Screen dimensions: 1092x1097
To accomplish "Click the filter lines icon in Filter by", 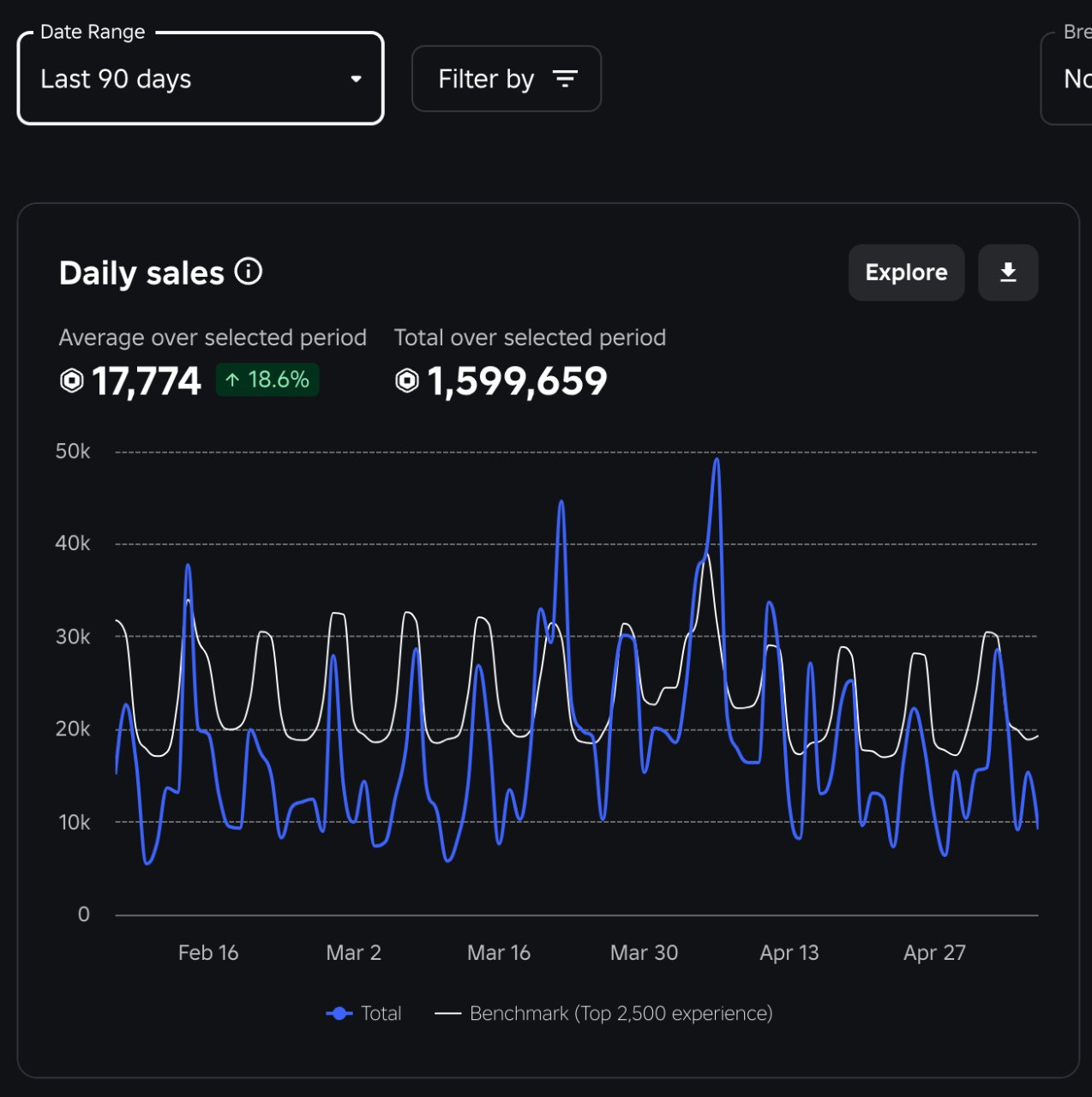I will pos(565,79).
